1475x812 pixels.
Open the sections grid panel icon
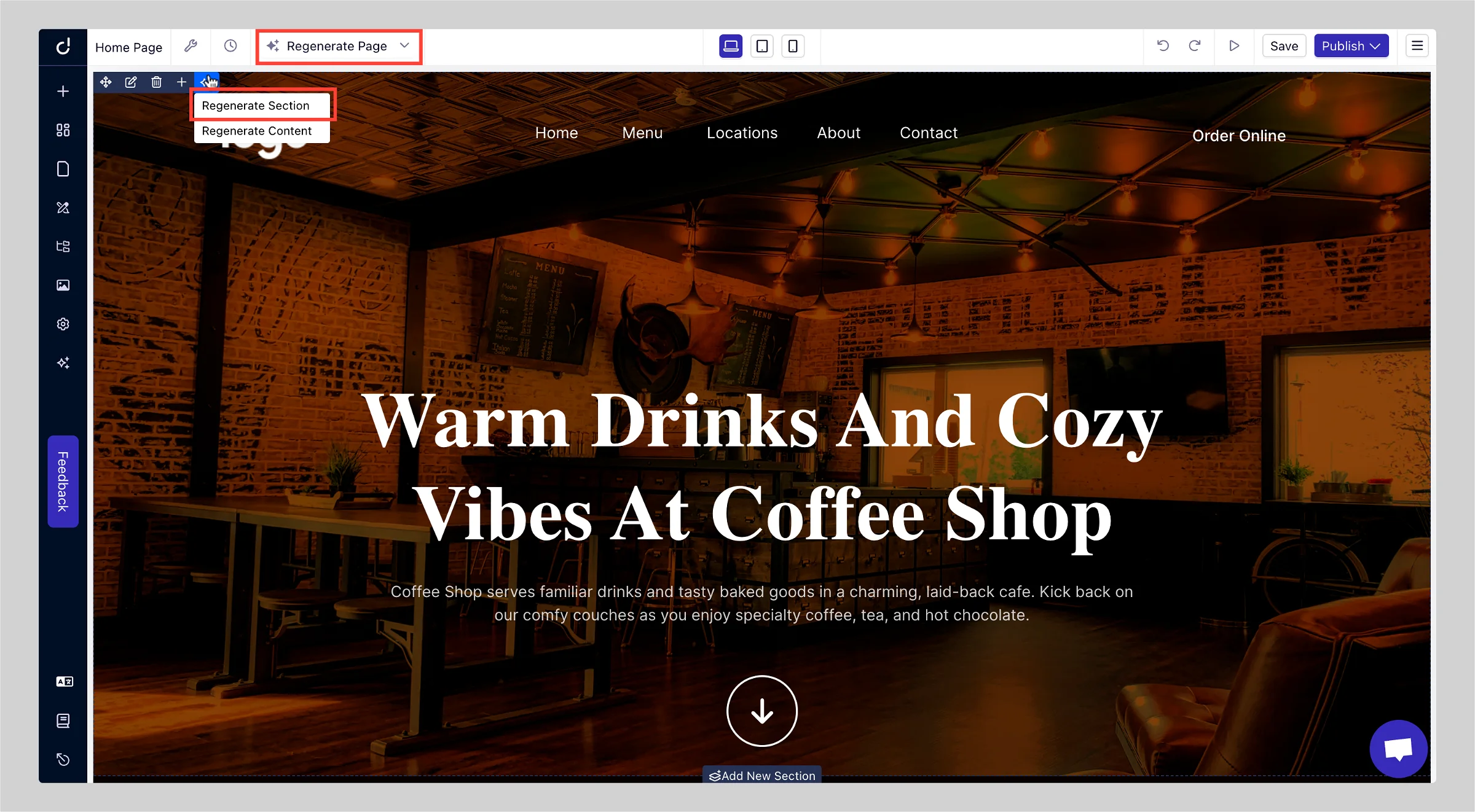[x=63, y=130]
